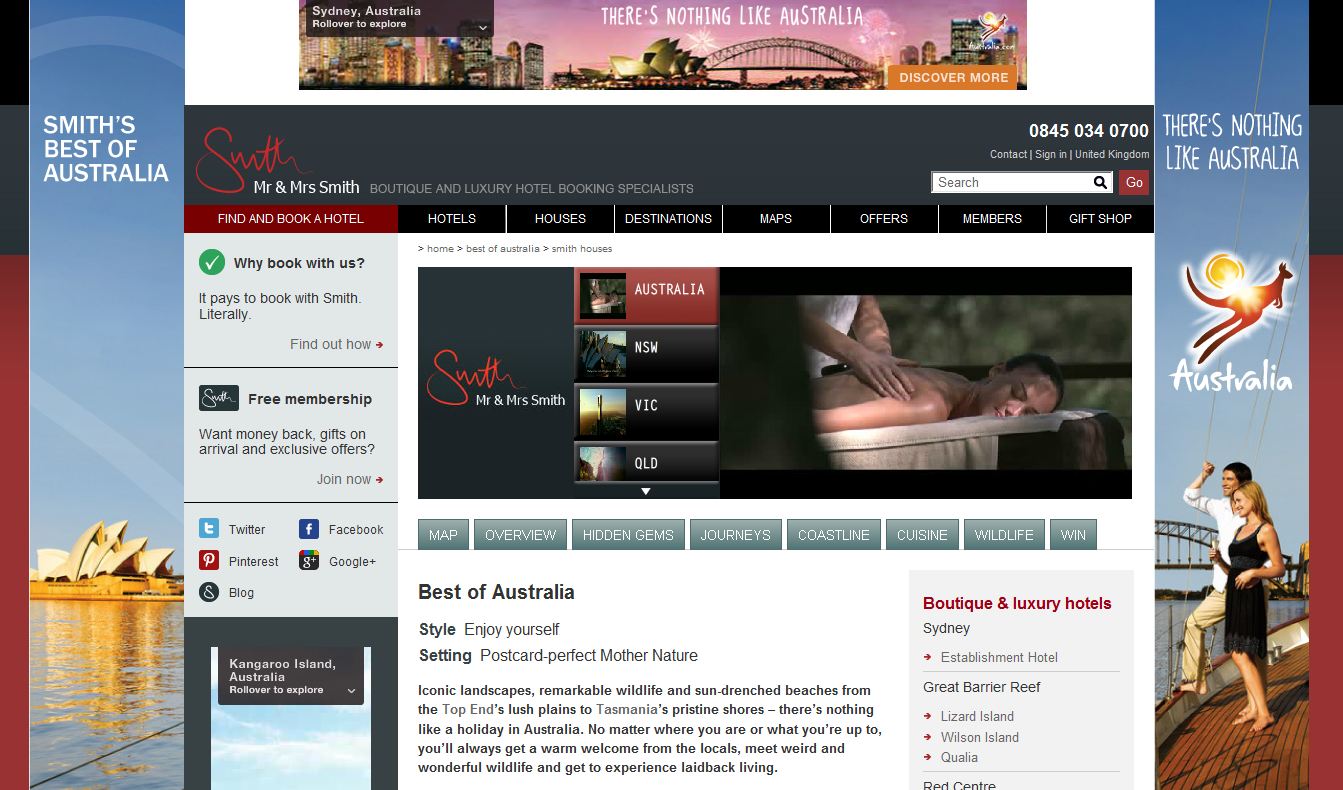Click the Twitter bird icon
Screen dimensions: 1343x790
209,529
